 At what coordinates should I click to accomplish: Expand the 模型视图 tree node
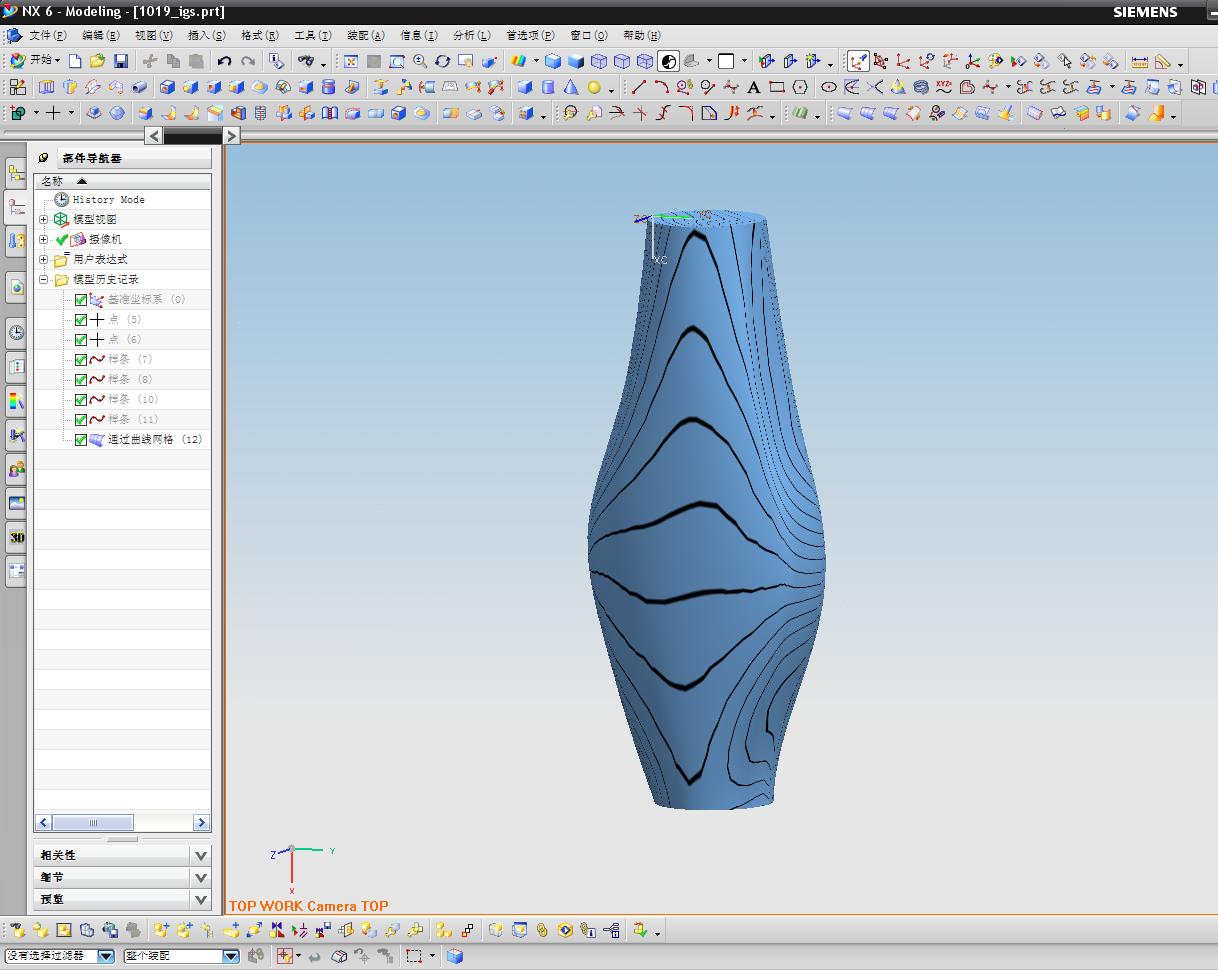click(x=43, y=219)
